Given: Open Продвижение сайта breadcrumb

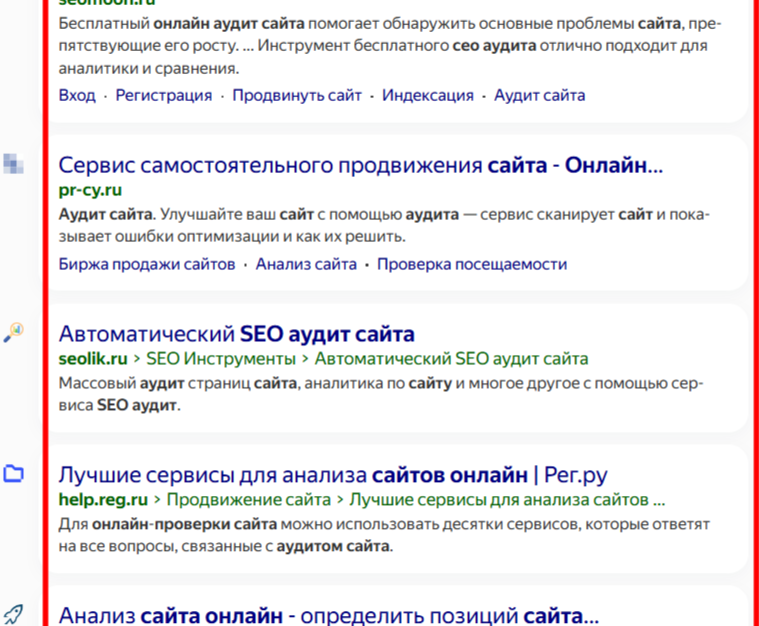Looking at the screenshot, I should click(248, 500).
